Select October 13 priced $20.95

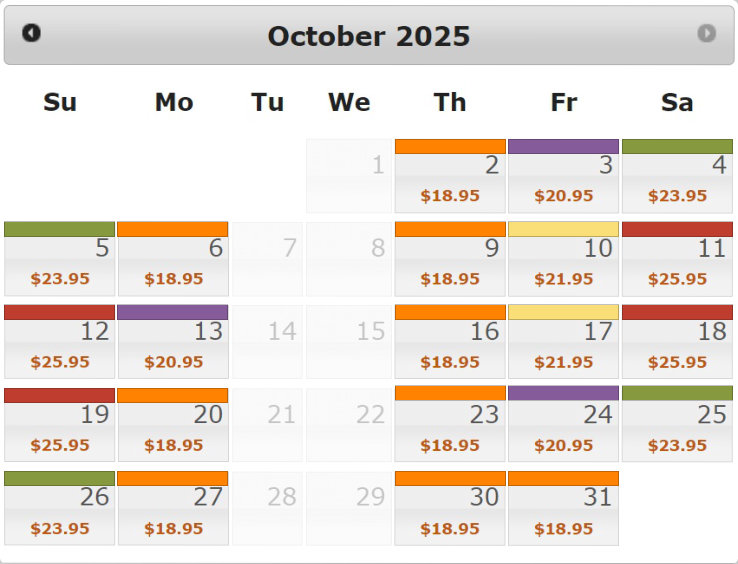173,342
